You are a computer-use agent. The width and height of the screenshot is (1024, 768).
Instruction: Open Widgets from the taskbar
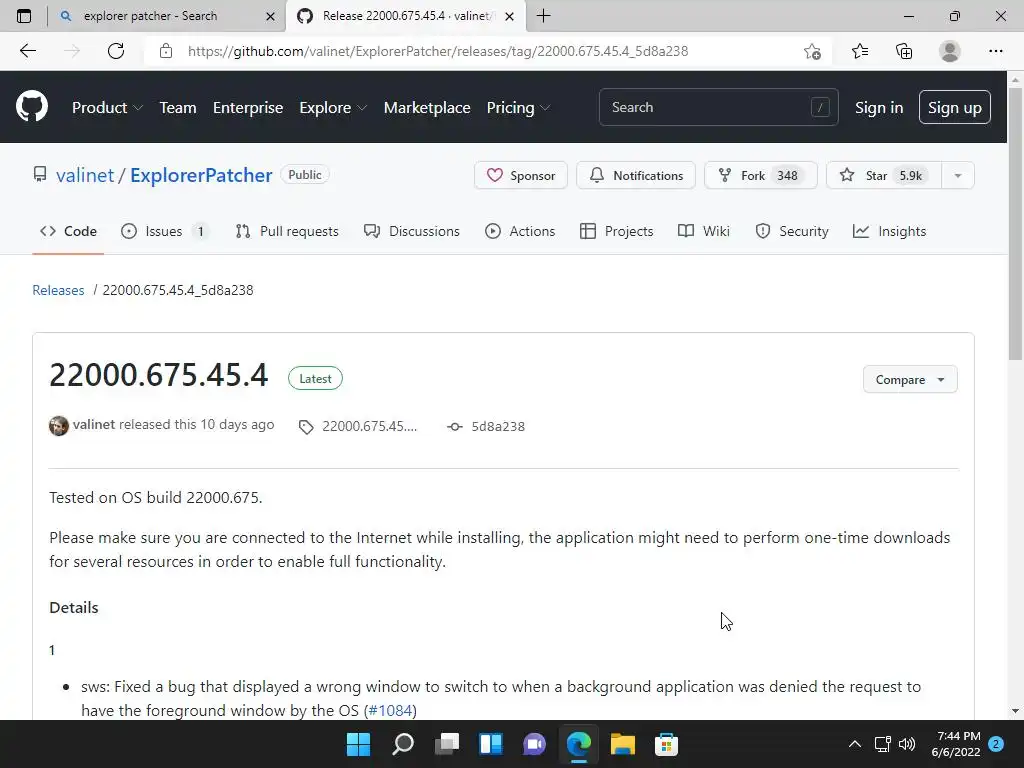coord(491,744)
